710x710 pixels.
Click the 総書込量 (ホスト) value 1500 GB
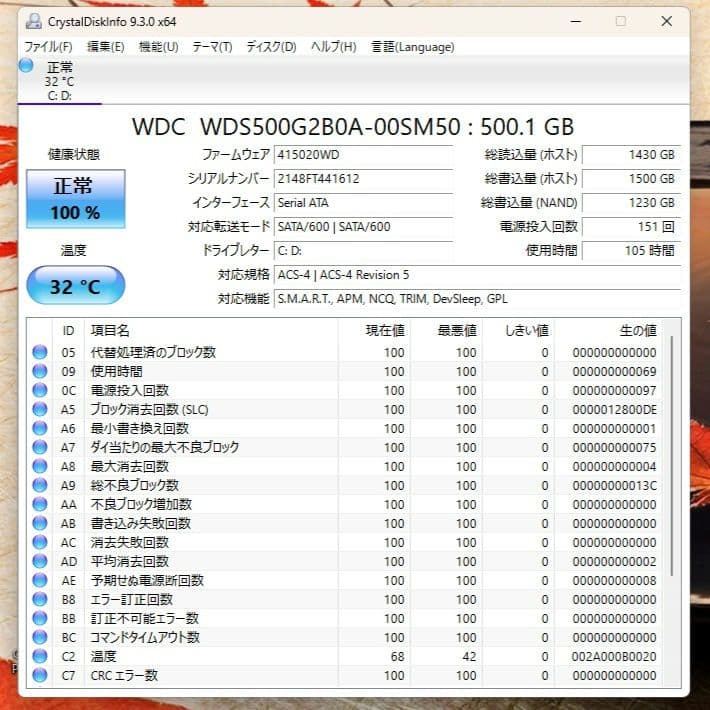(x=632, y=179)
